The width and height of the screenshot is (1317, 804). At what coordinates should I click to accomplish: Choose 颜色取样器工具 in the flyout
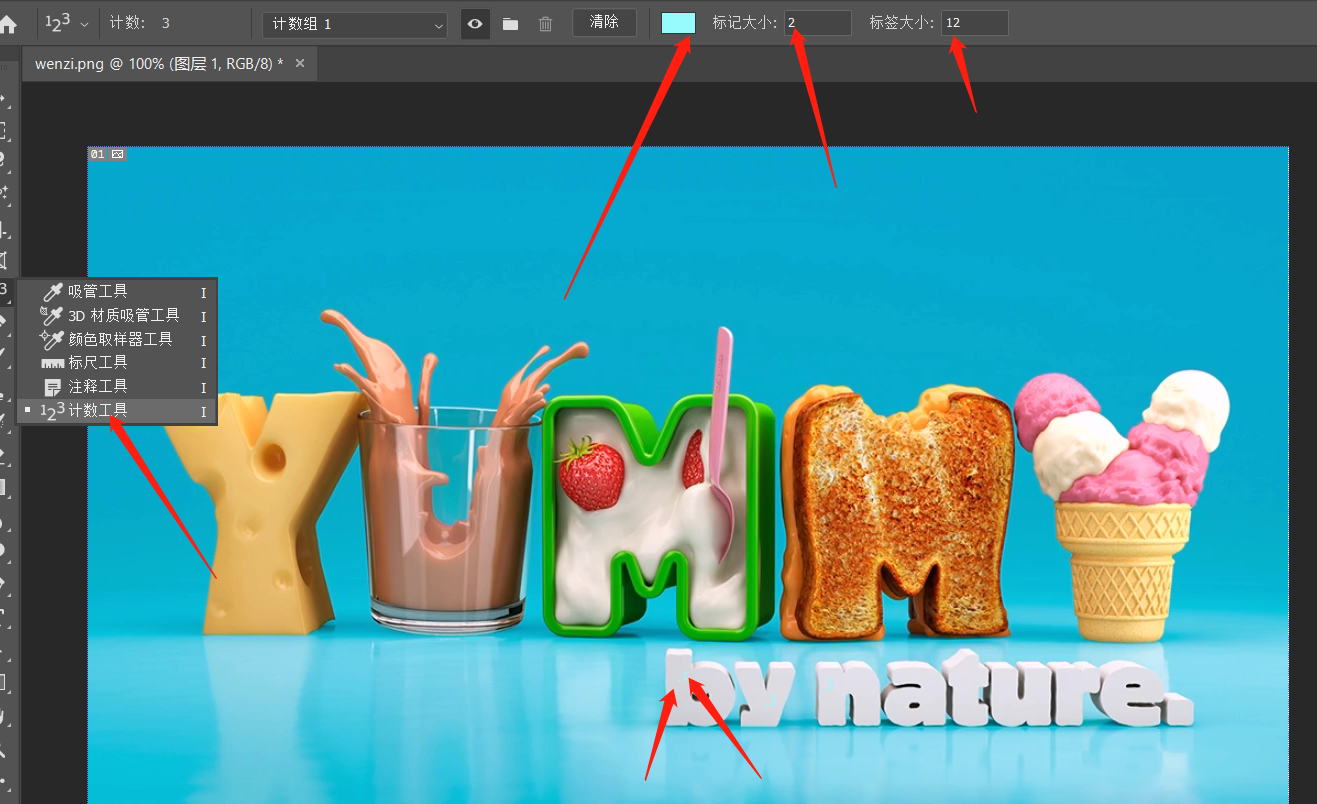[117, 339]
